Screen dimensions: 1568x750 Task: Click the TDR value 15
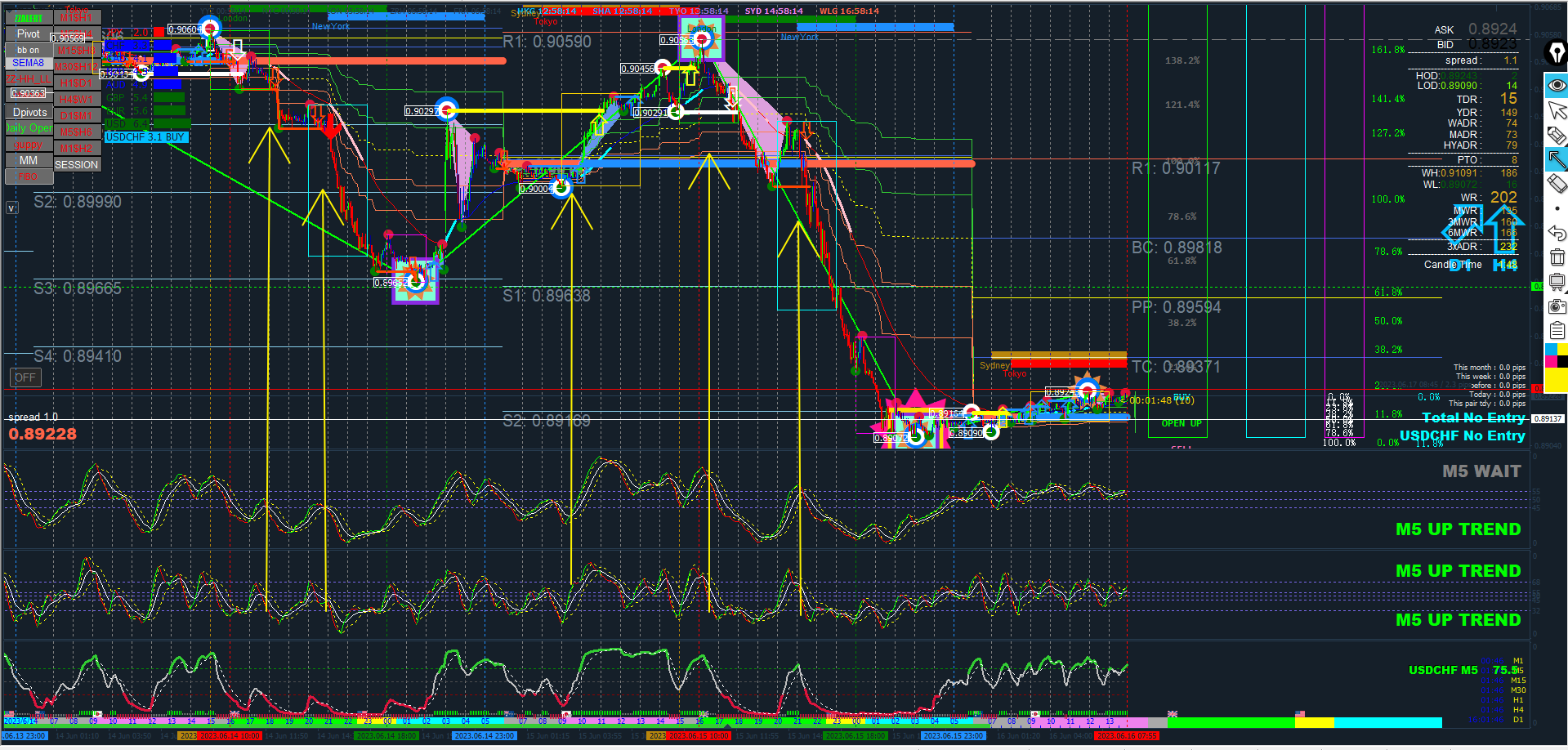(1508, 98)
